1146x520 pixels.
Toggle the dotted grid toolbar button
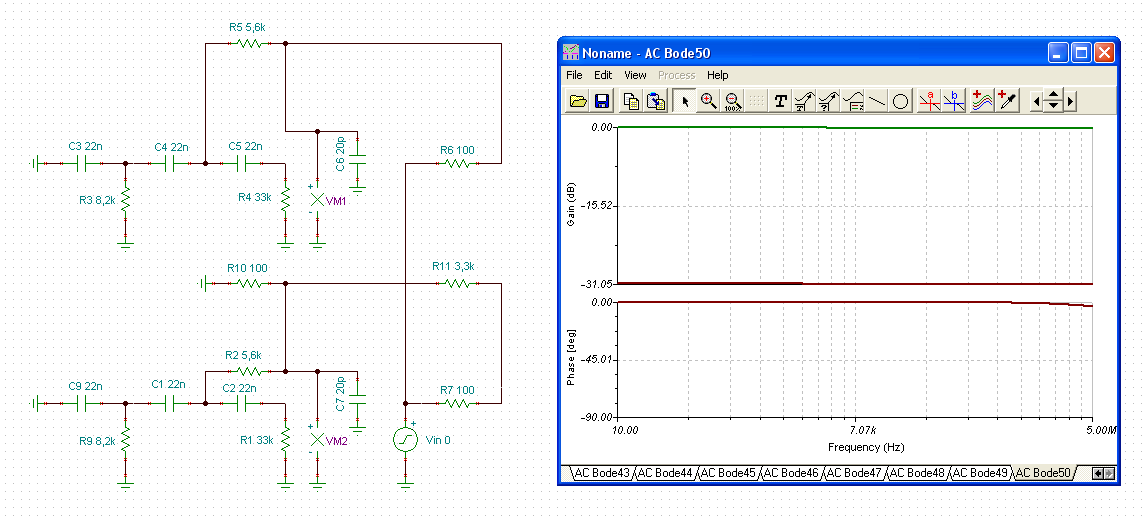pos(756,102)
